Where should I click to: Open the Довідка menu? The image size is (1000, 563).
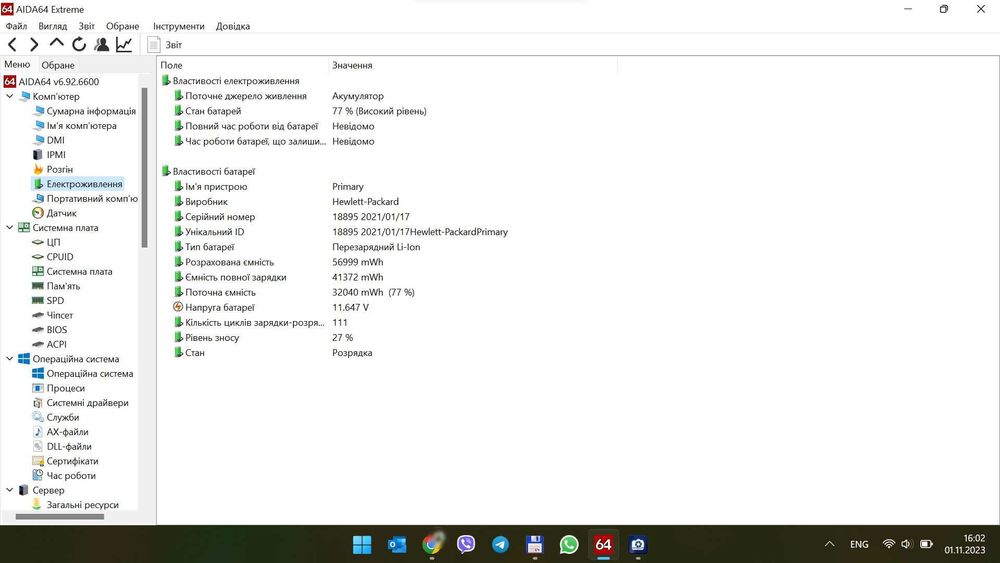pos(233,26)
